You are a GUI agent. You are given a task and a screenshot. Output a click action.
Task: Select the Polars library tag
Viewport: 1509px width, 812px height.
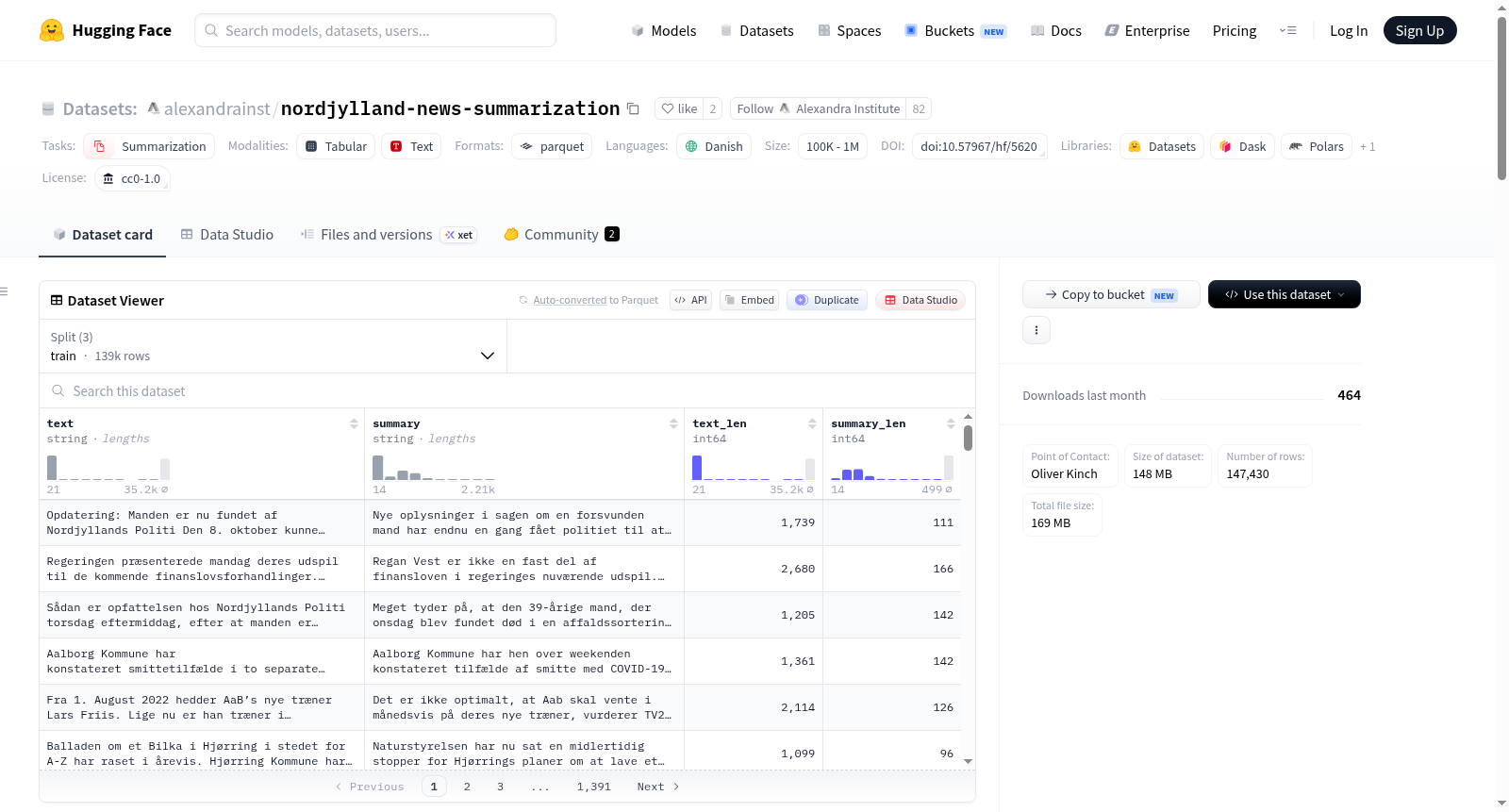[1317, 146]
